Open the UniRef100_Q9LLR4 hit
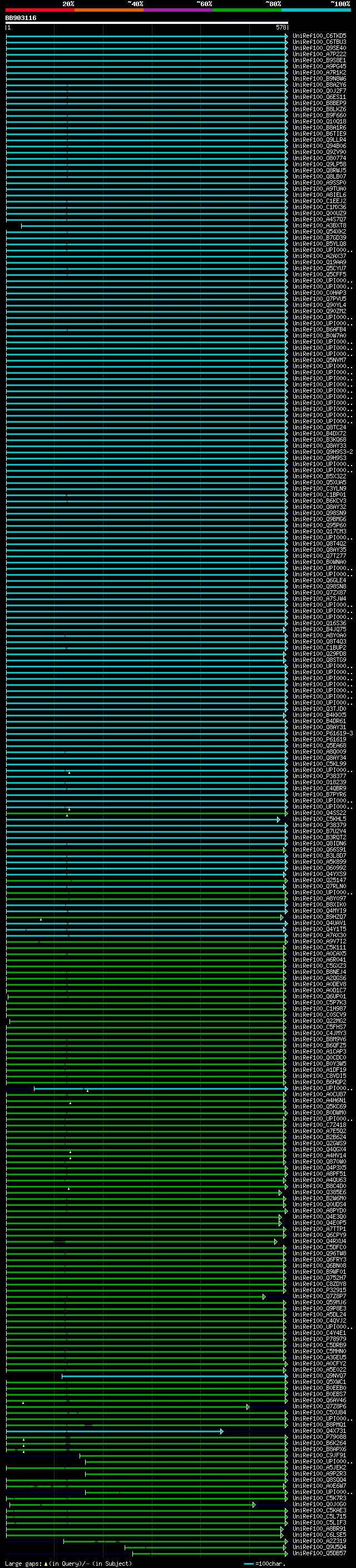Image resolution: width=356 pixels, height=1568 pixels. [x=319, y=140]
